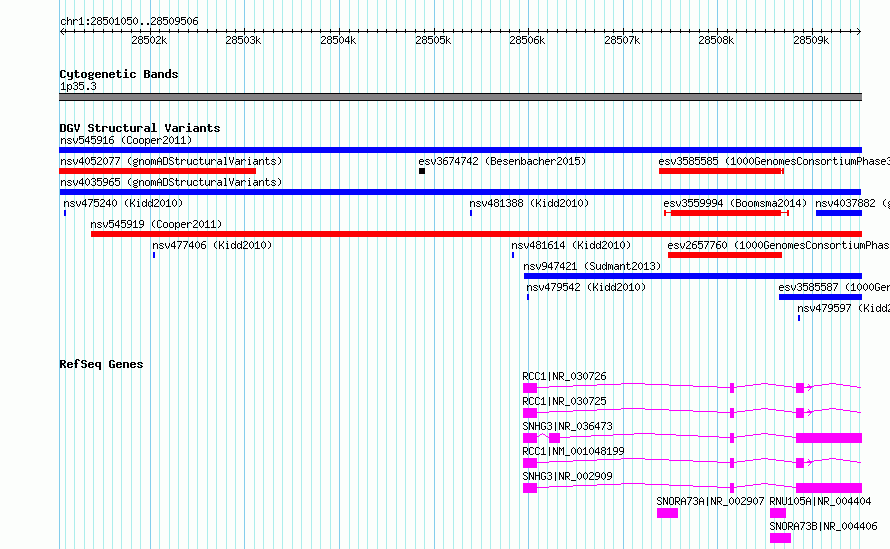Select first exon of RCC1 NR_030725
This screenshot has height=549, width=890.
point(530,413)
